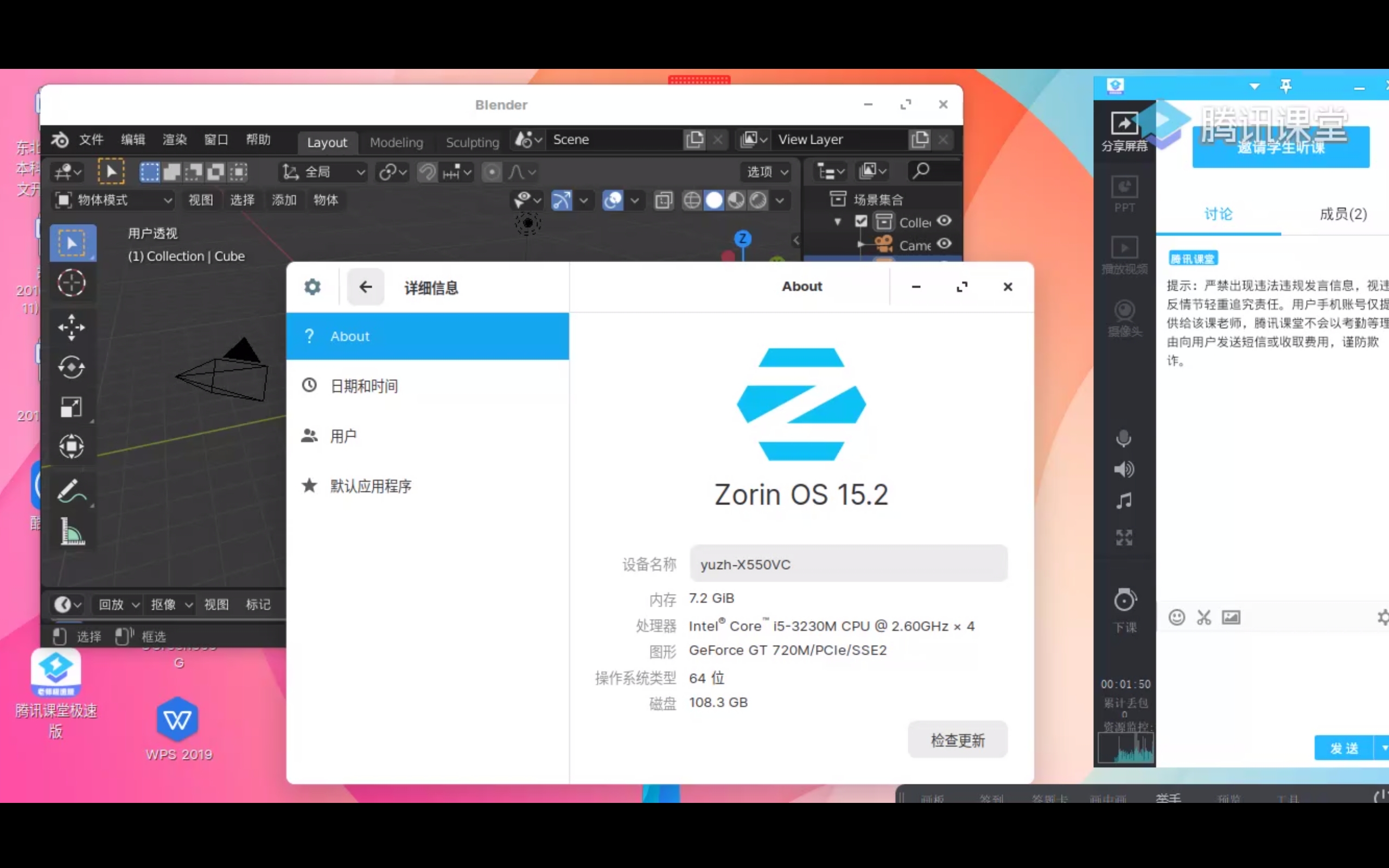Open the 文件 menu in Blender
Screen dimensions: 1389x868
tap(91, 139)
